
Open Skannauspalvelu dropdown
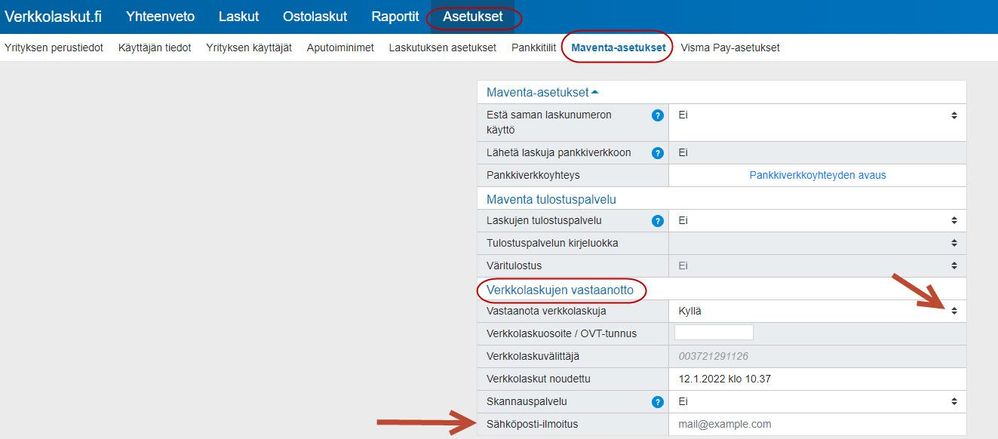[816, 402]
